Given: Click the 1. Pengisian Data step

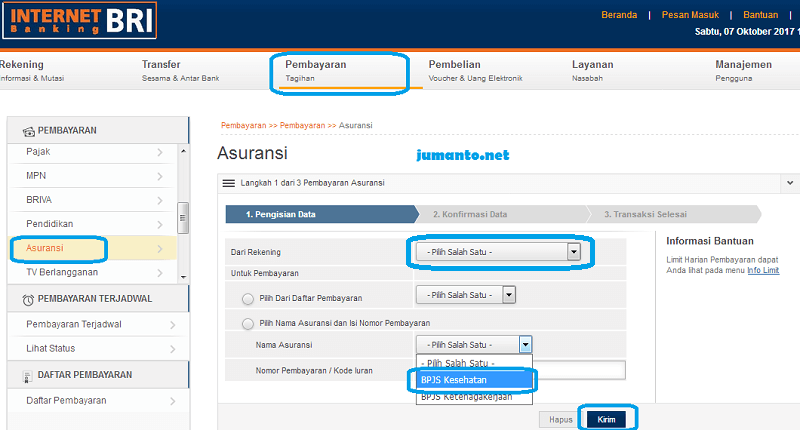Looking at the screenshot, I should pos(321,214).
